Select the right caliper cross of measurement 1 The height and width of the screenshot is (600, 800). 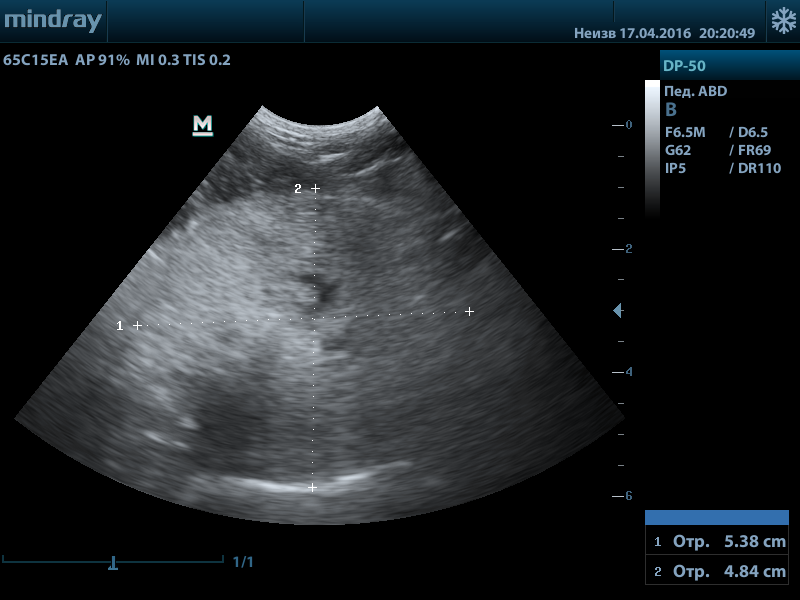(469, 312)
